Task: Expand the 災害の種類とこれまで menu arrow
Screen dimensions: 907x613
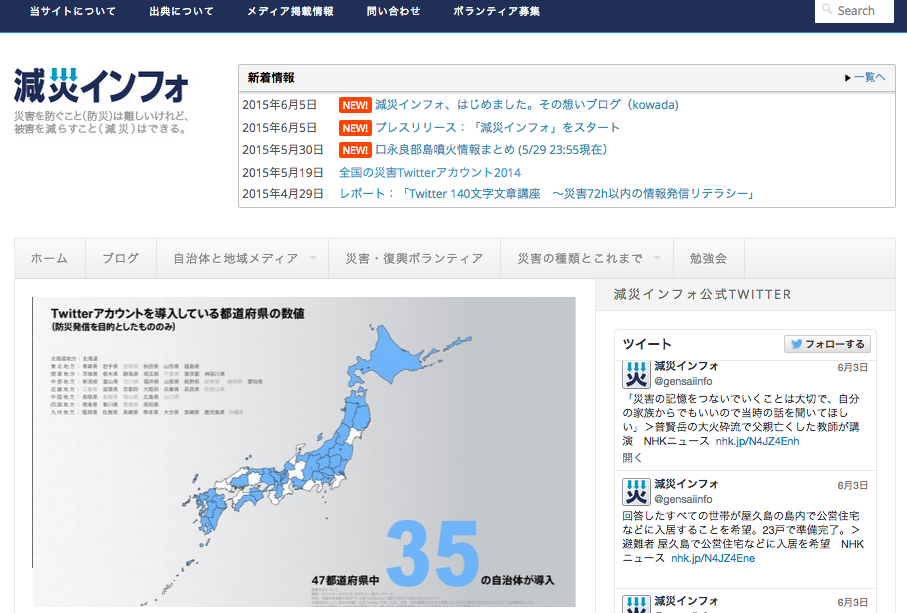Action: point(657,258)
